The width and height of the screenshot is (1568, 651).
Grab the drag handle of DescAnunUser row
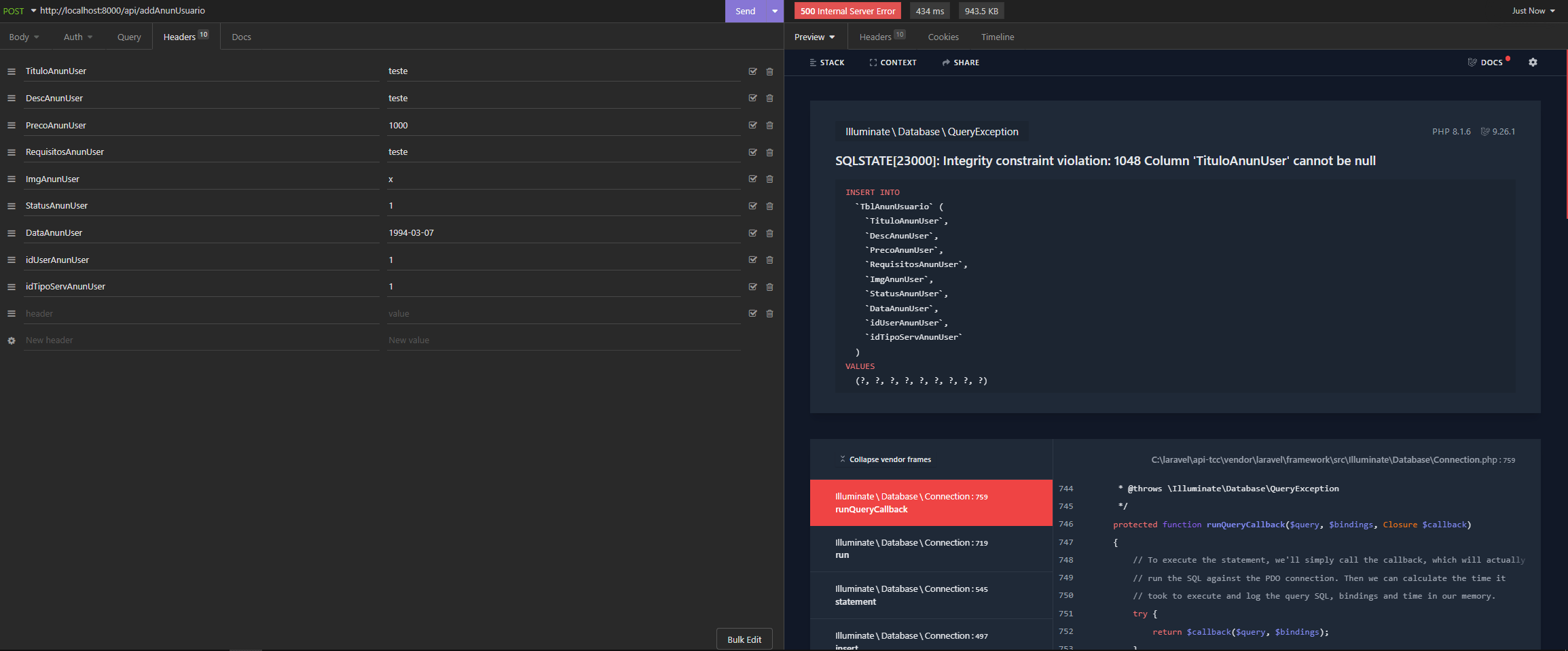point(11,98)
